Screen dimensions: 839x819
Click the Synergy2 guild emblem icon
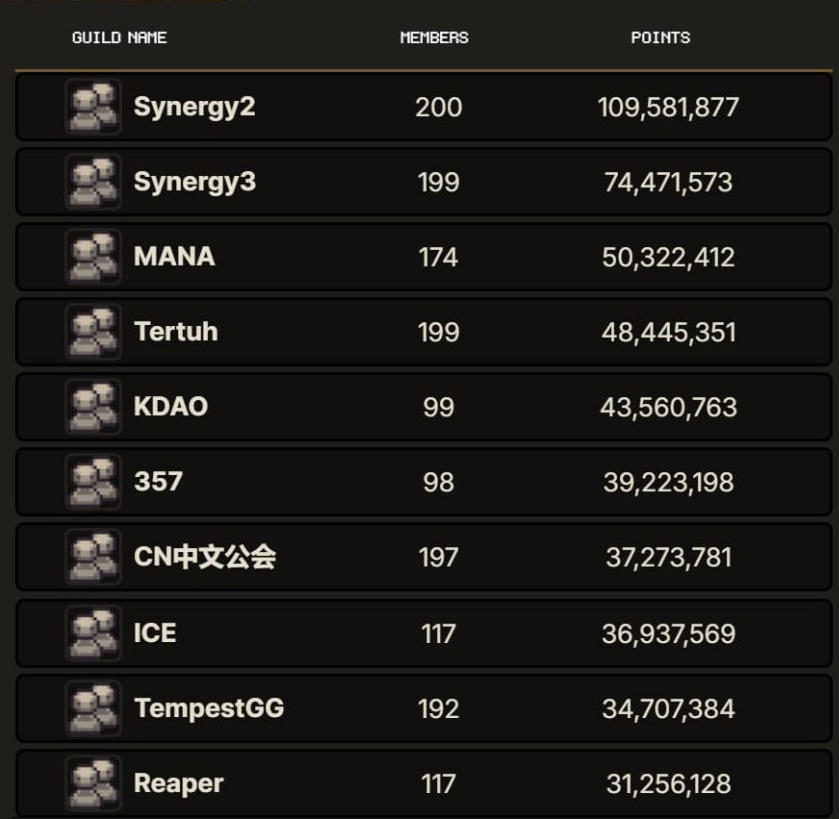coord(91,106)
